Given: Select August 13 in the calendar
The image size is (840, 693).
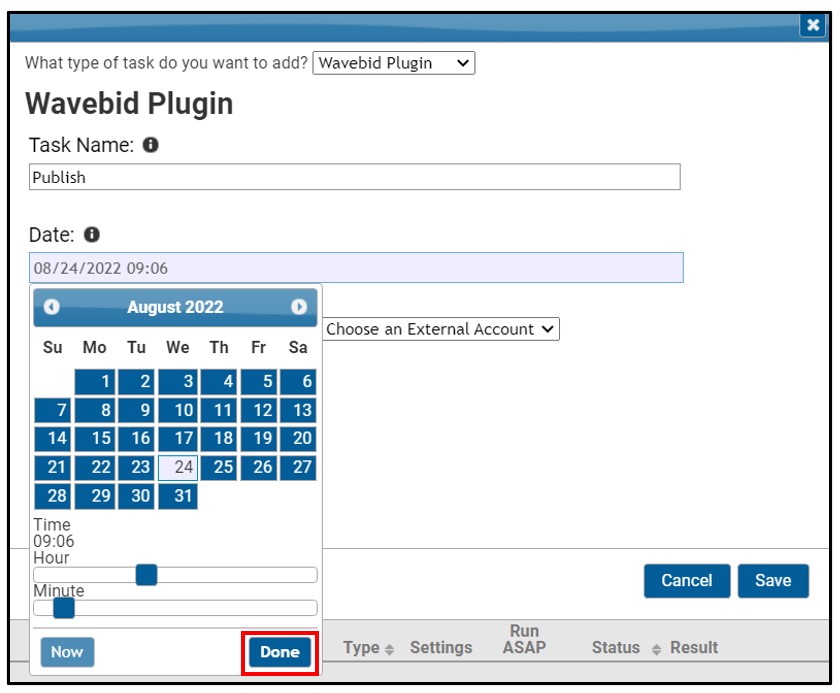Looking at the screenshot, I should (x=298, y=410).
